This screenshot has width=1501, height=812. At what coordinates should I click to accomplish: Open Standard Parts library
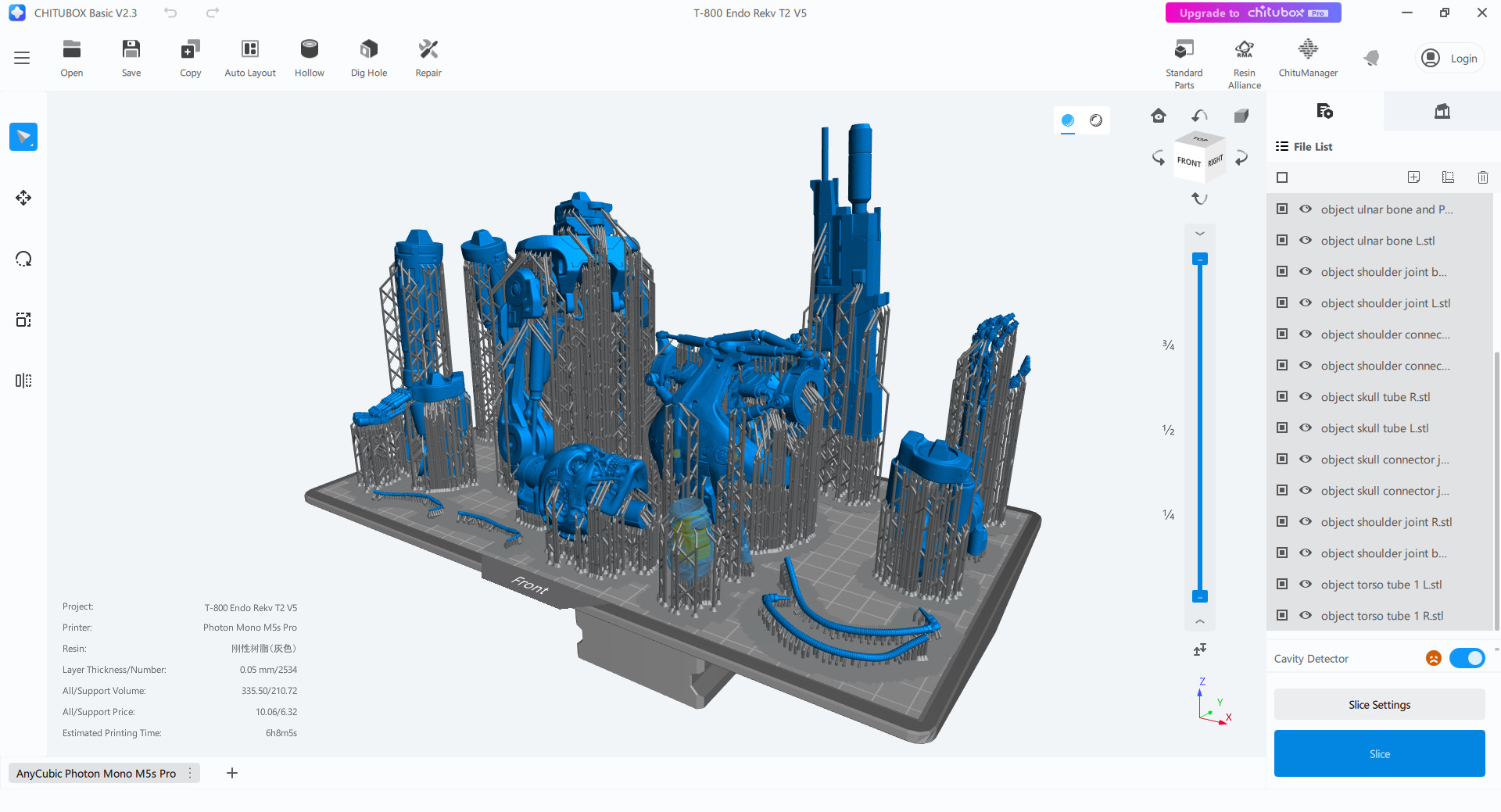[x=1184, y=64]
